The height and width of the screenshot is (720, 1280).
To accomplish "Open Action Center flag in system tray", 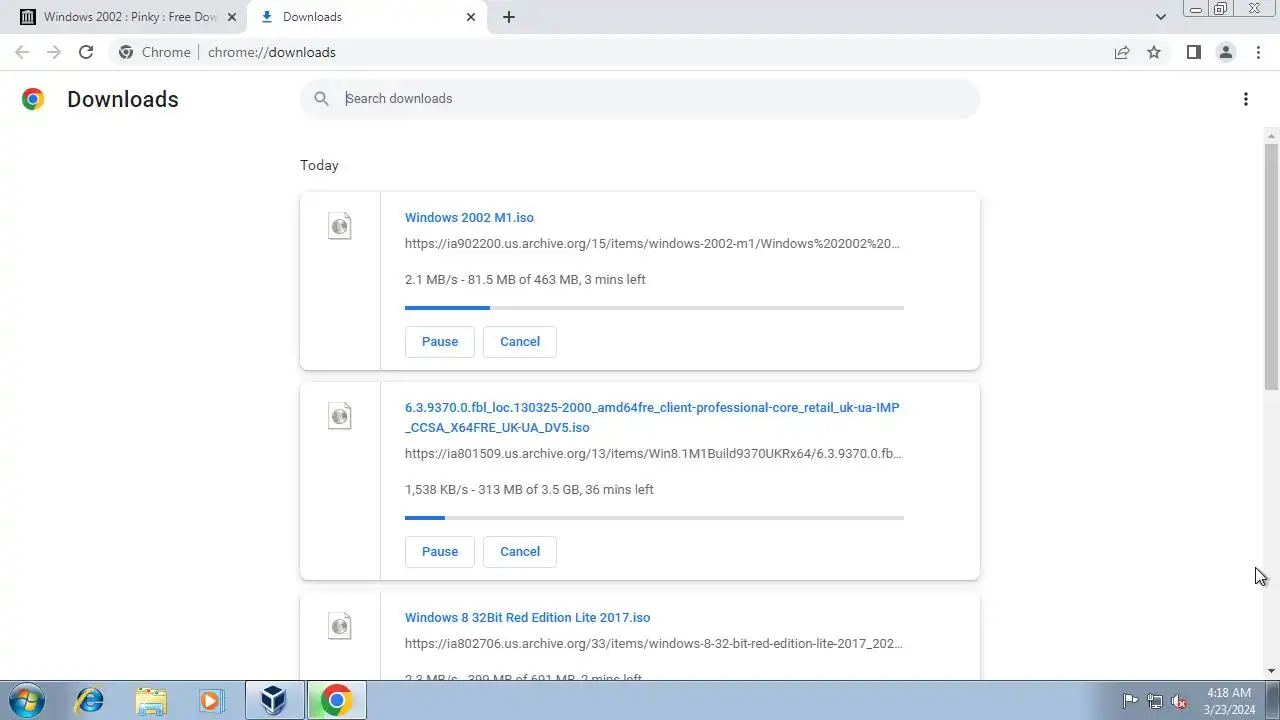I will pyautogui.click(x=1130, y=701).
